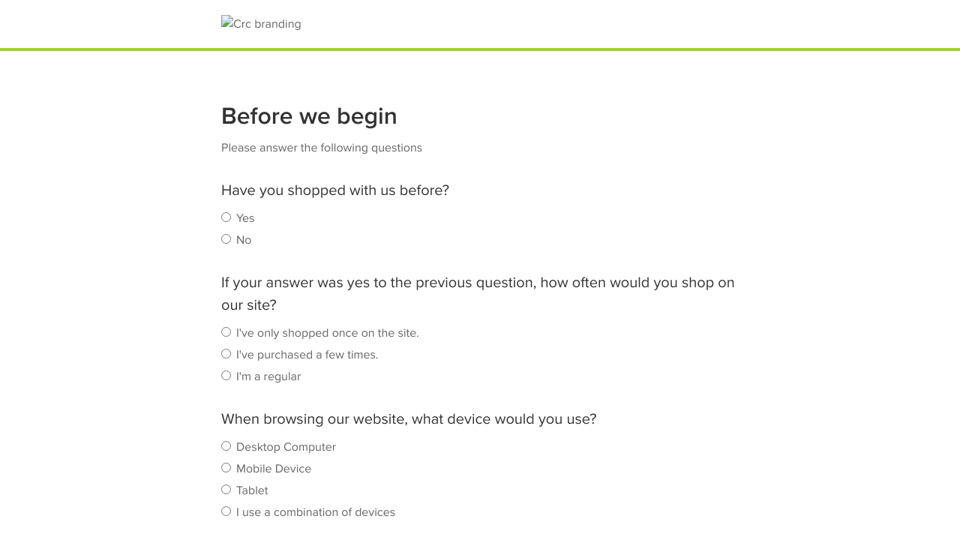Select the 'I'm a regular' radio button

(x=226, y=376)
